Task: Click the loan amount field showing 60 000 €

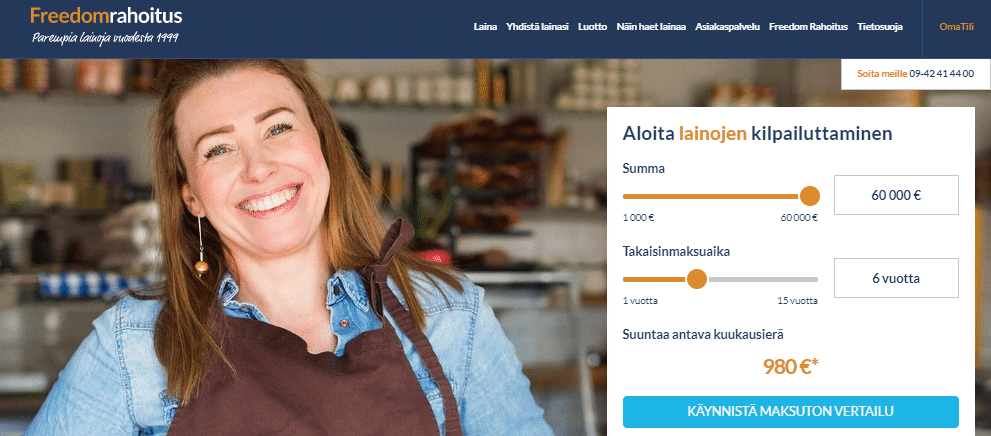Action: [896, 195]
